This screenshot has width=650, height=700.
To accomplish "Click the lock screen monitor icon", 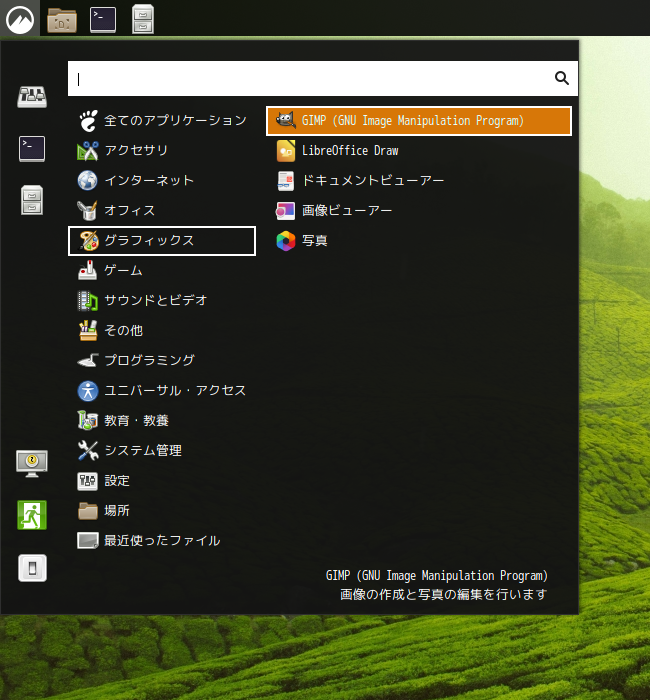I will (x=32, y=463).
